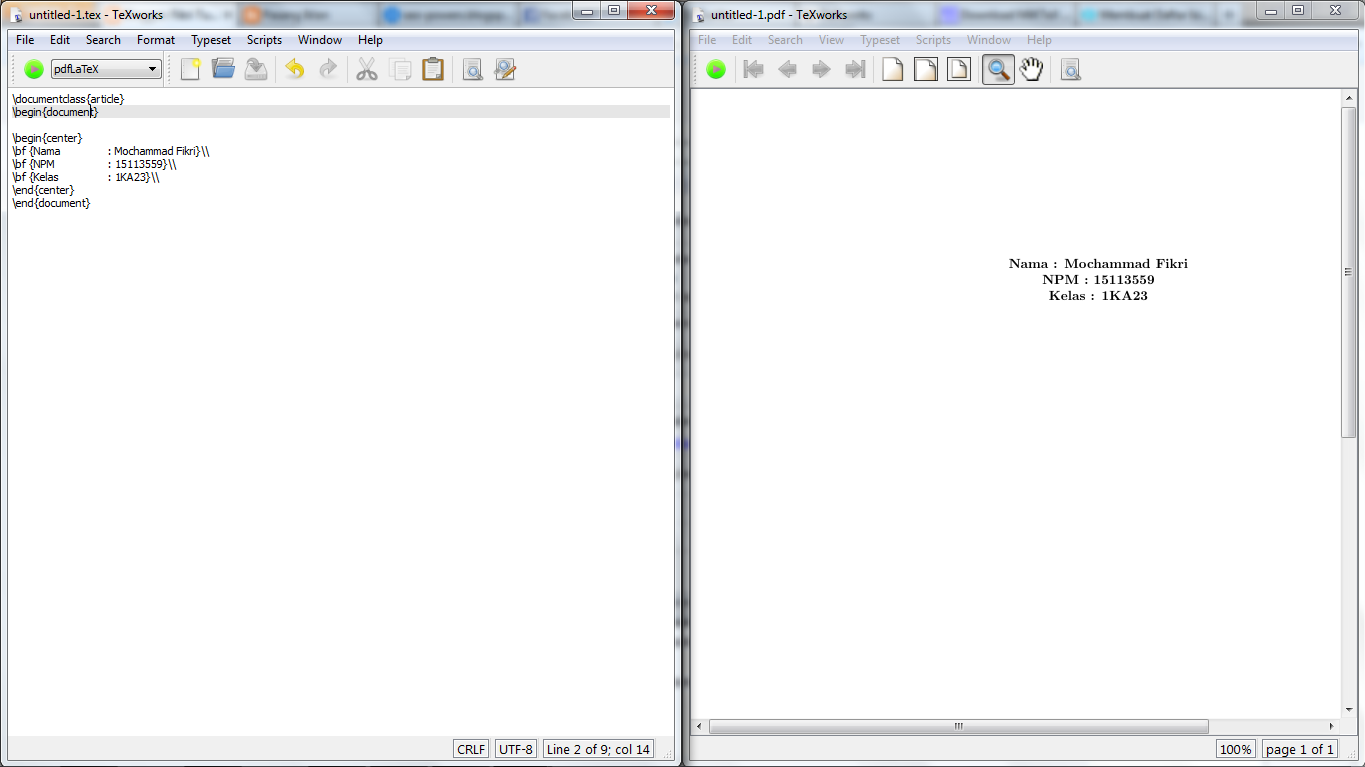Cut selected text using the scissors icon
The width and height of the screenshot is (1365, 767).
(366, 68)
